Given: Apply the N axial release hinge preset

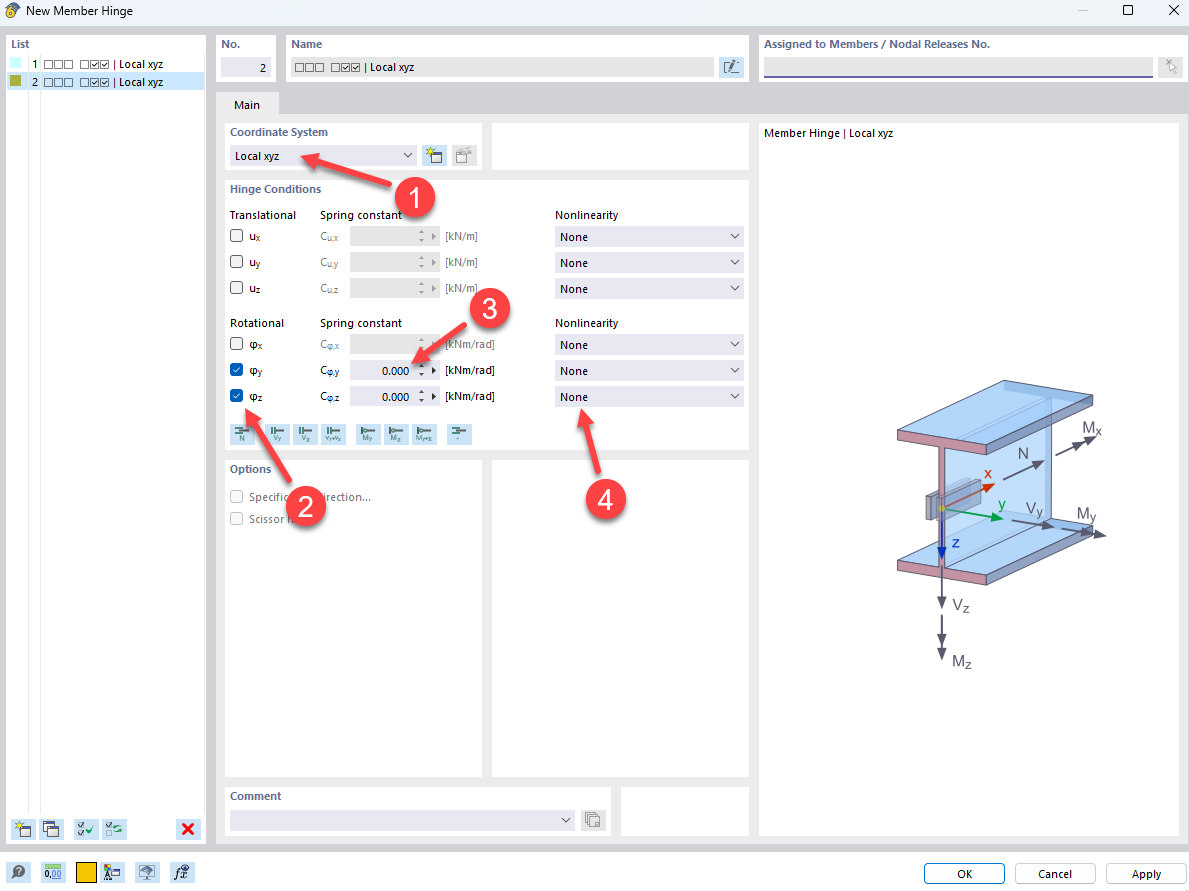Looking at the screenshot, I should click(242, 434).
